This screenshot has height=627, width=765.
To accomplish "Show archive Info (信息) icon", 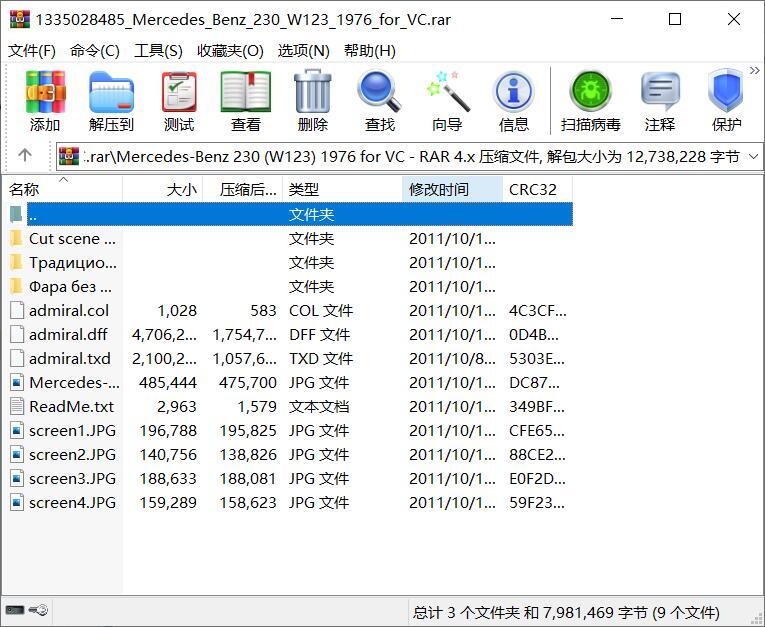I will (x=513, y=101).
